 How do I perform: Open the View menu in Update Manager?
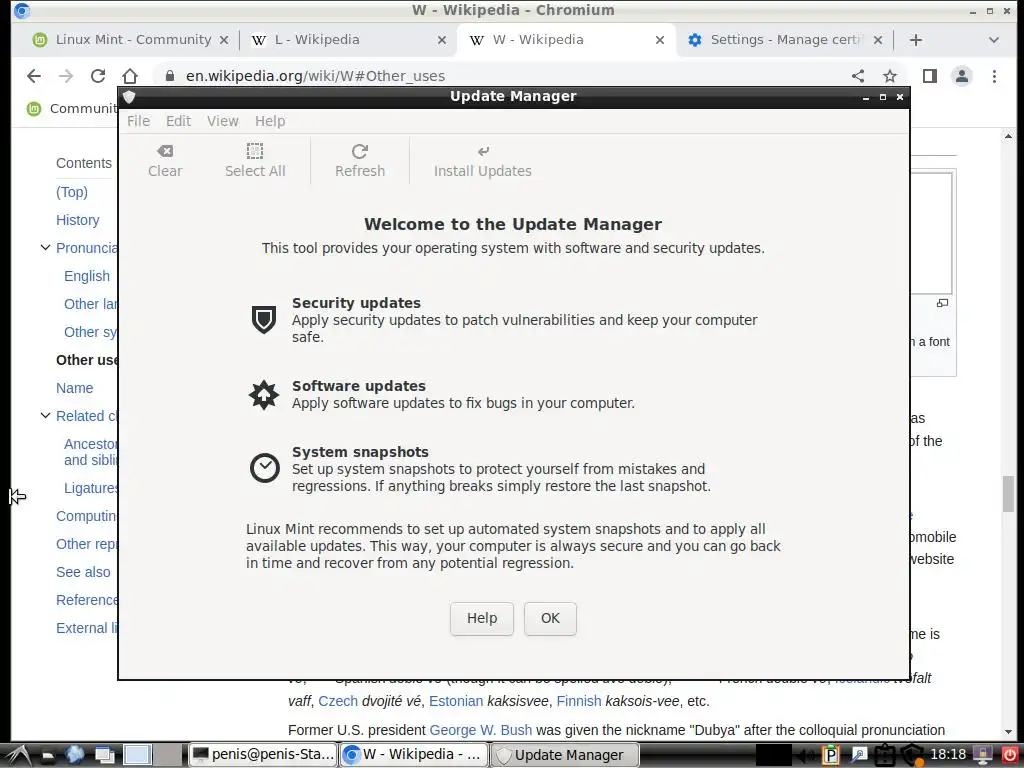pos(223,121)
